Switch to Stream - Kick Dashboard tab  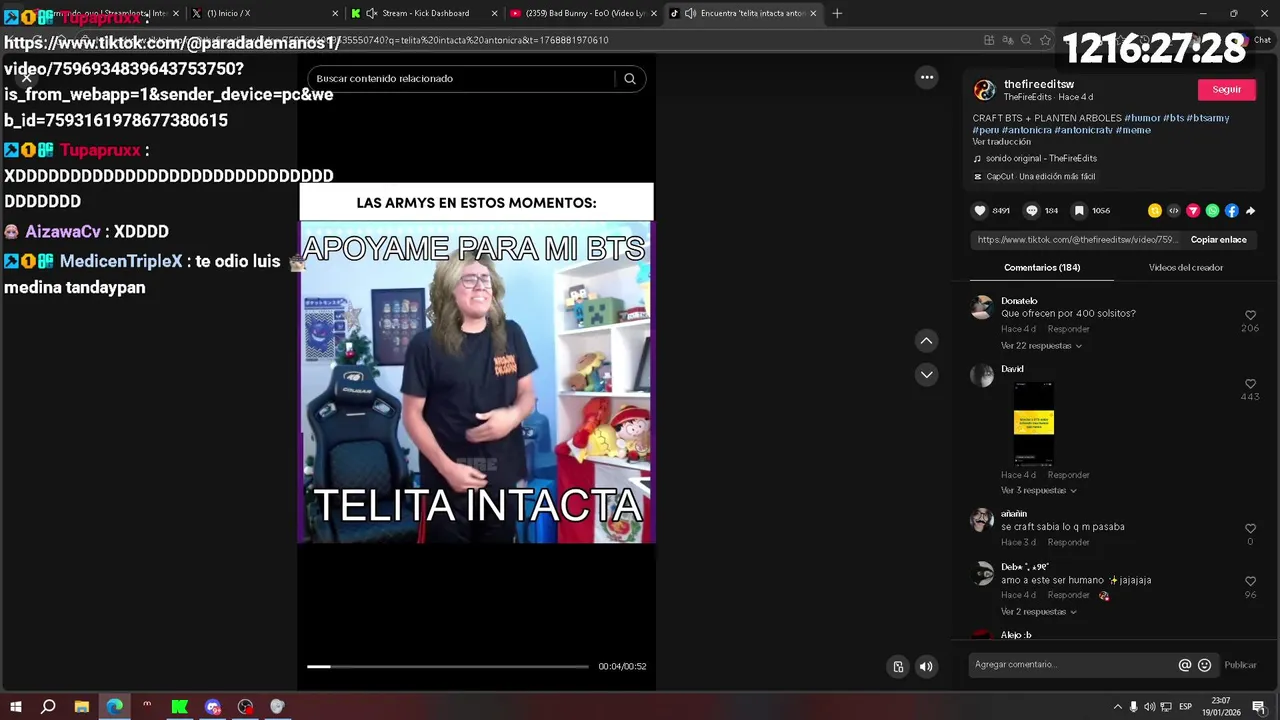(x=423, y=13)
